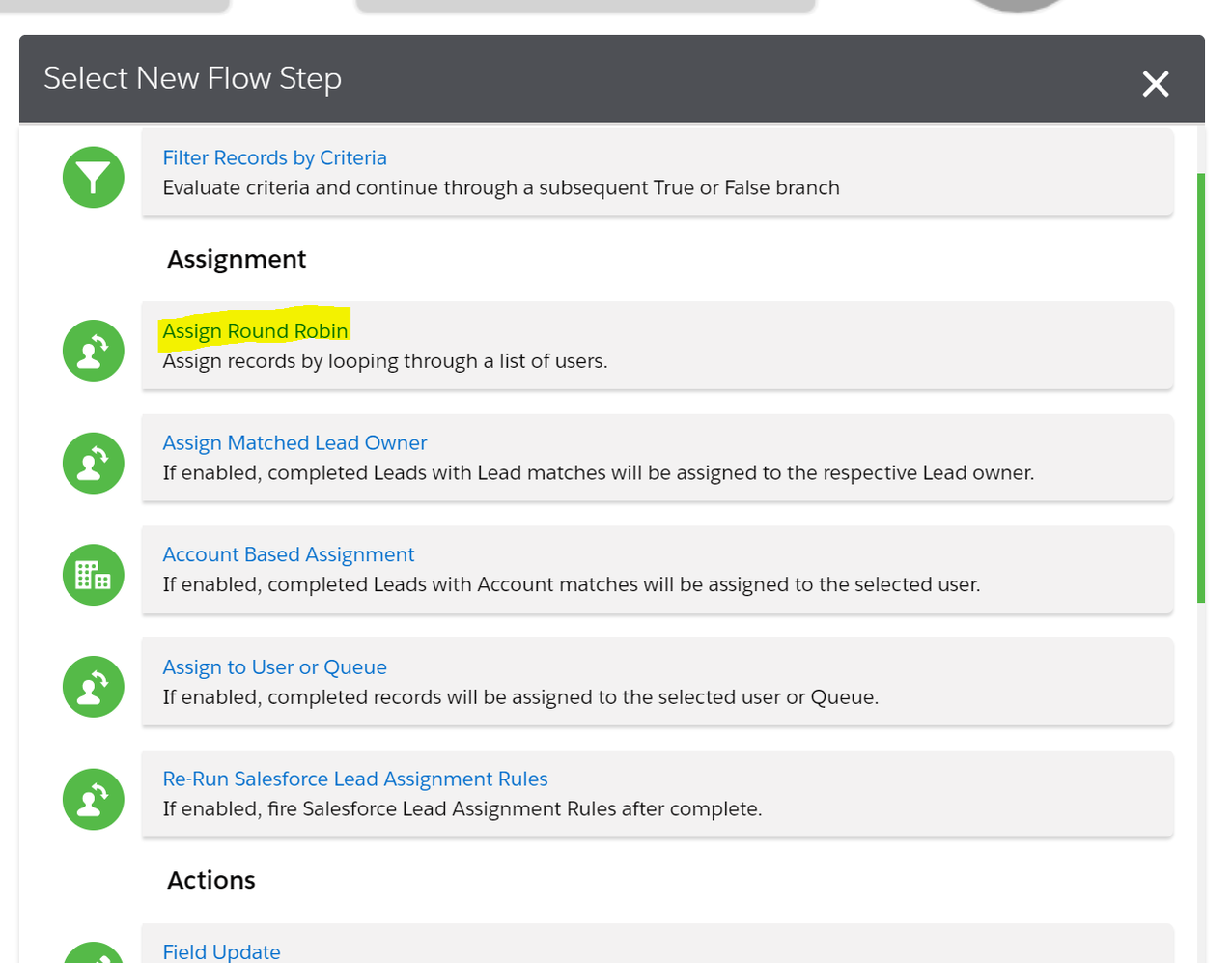
Task: Click the Field Update green icon
Action: coord(94,954)
